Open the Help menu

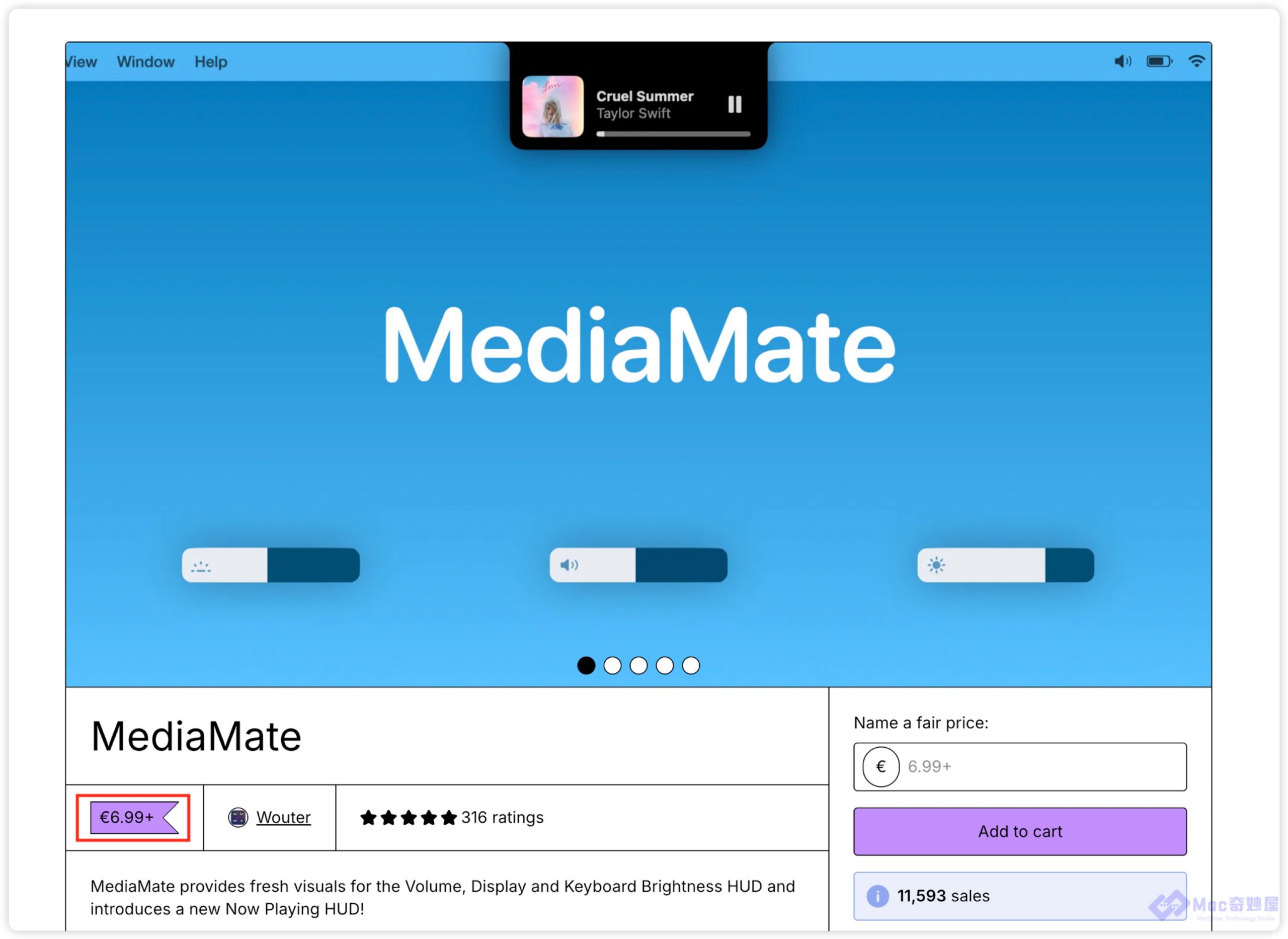tap(211, 61)
